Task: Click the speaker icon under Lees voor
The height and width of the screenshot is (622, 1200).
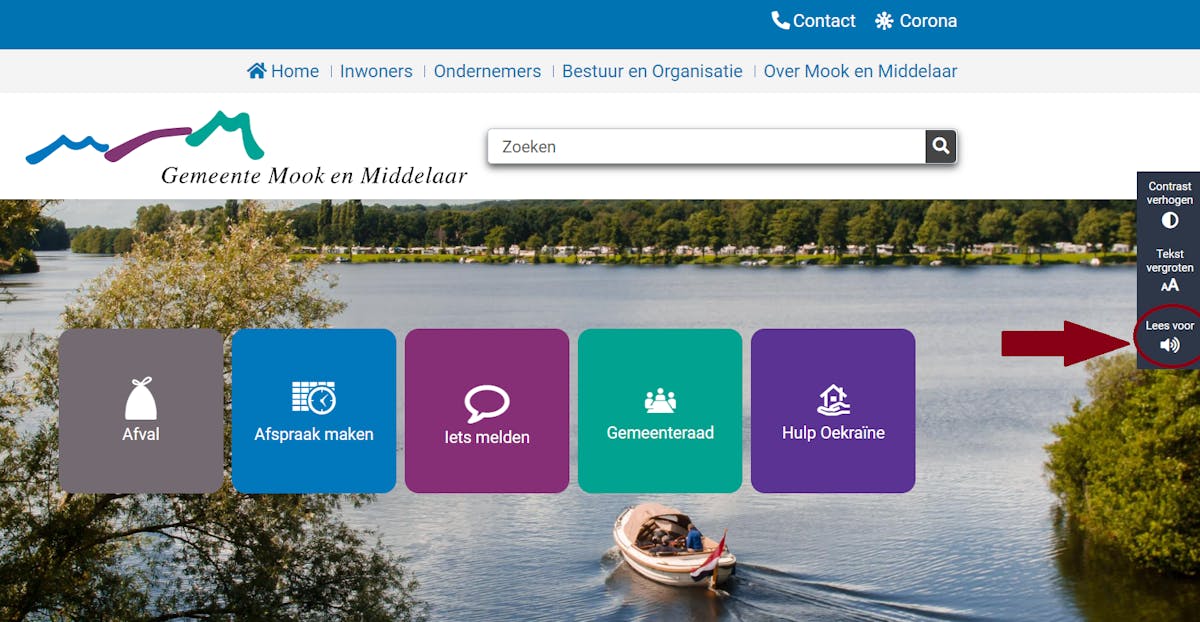Action: 1169,345
